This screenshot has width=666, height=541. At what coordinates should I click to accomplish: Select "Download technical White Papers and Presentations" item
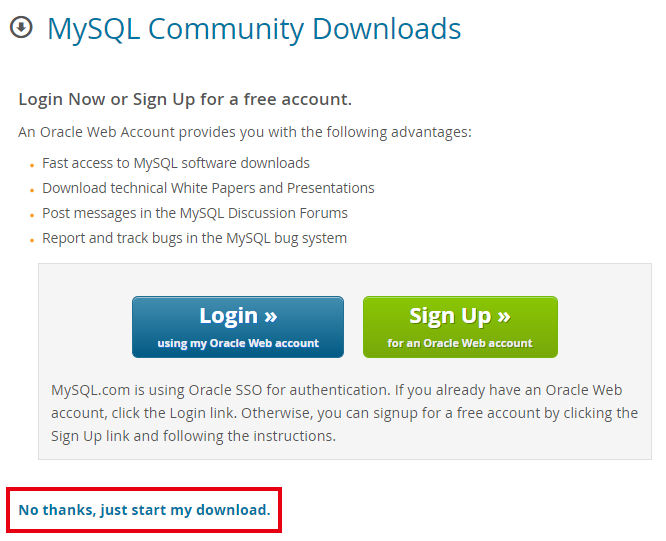point(208,188)
